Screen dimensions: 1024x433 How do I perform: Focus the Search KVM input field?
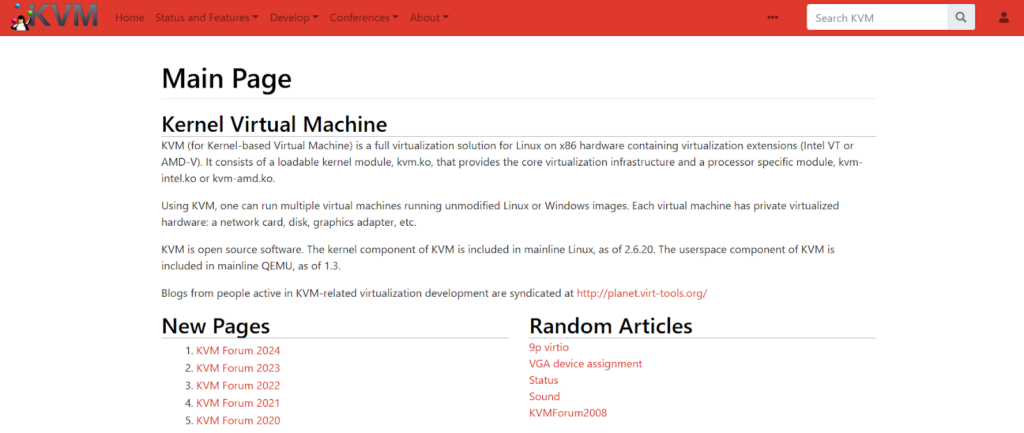[x=877, y=18]
